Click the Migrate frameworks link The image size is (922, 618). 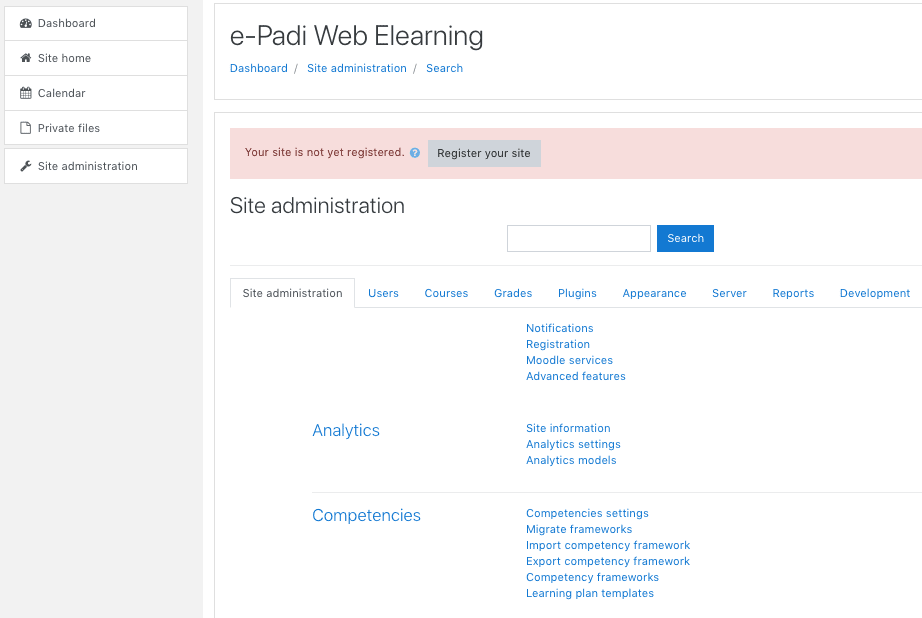pos(579,529)
